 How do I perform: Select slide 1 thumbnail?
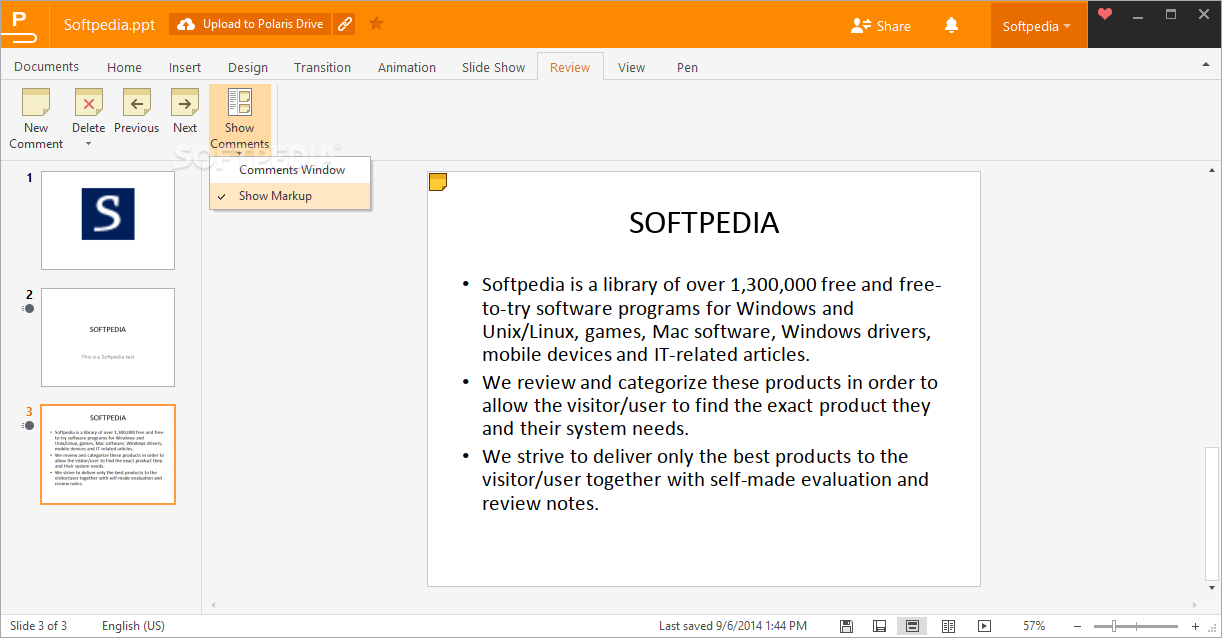pos(108,220)
